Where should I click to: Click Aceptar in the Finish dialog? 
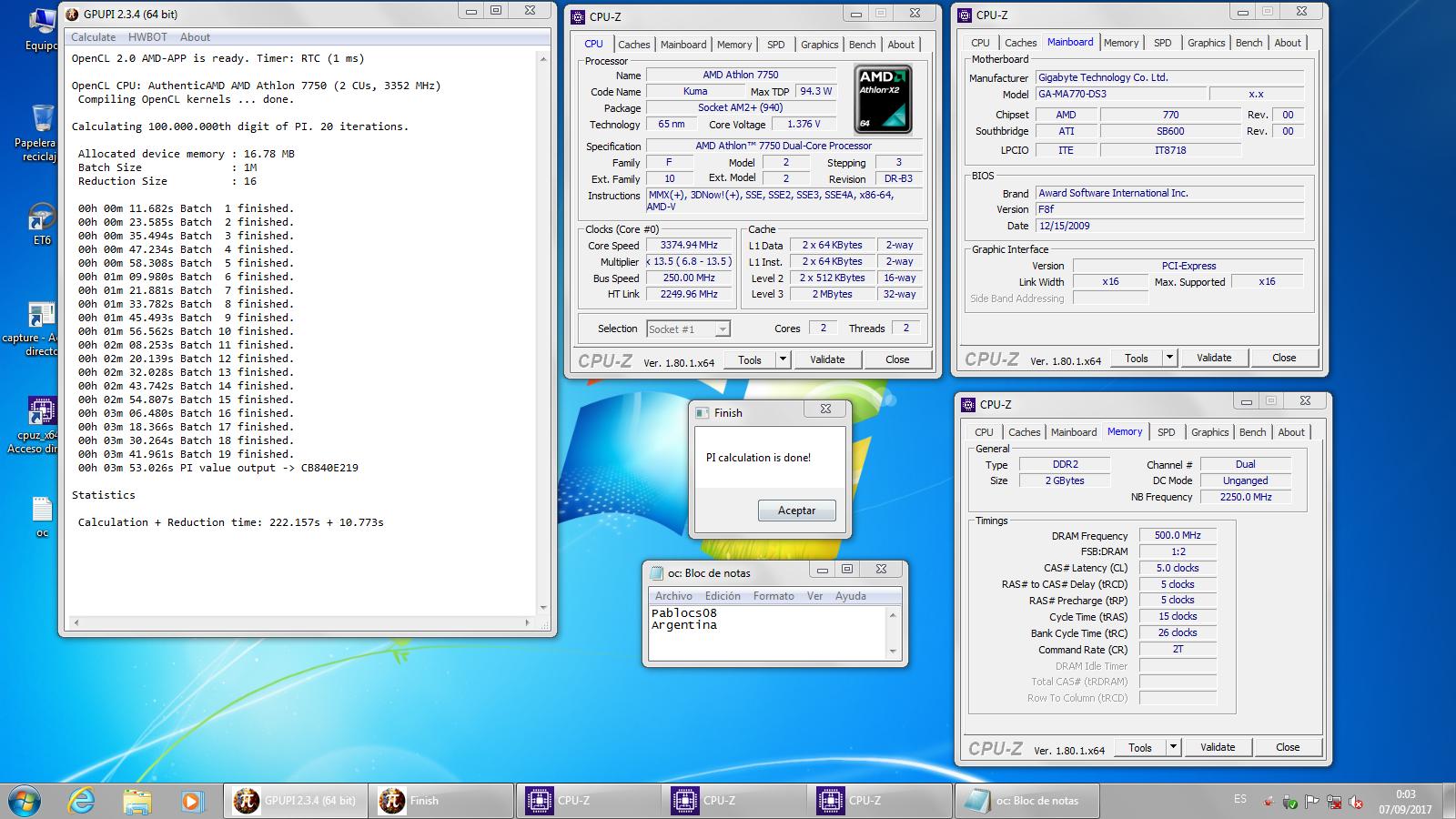[x=796, y=511]
